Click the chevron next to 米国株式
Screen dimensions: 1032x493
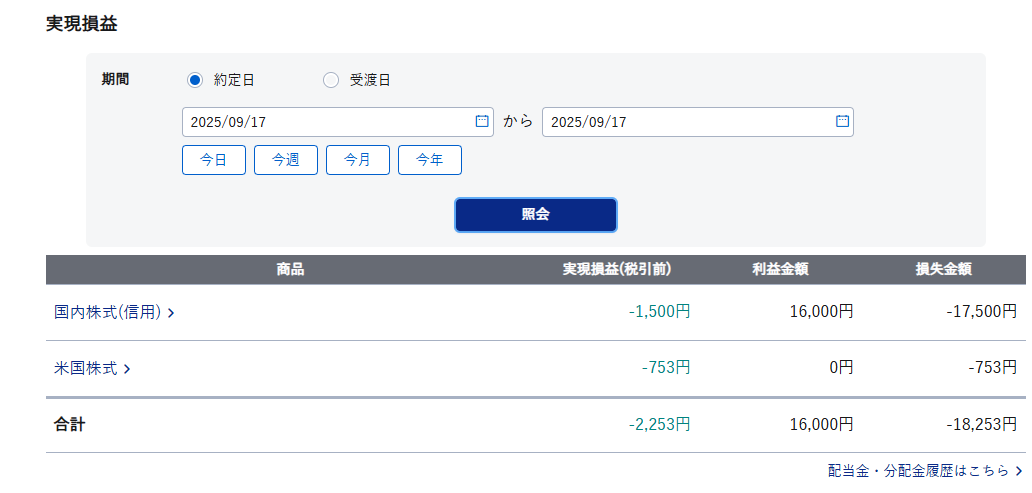(127, 369)
